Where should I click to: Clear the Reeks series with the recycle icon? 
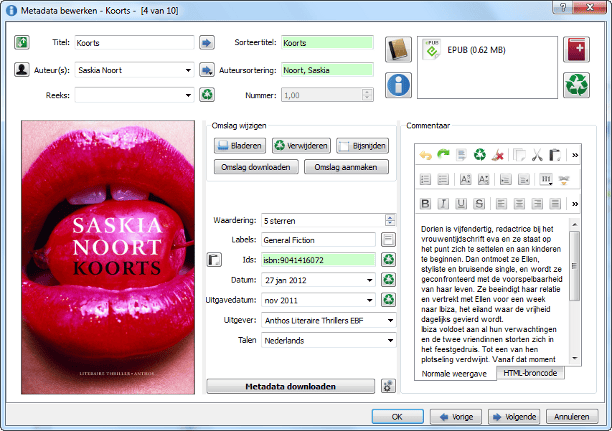point(207,94)
